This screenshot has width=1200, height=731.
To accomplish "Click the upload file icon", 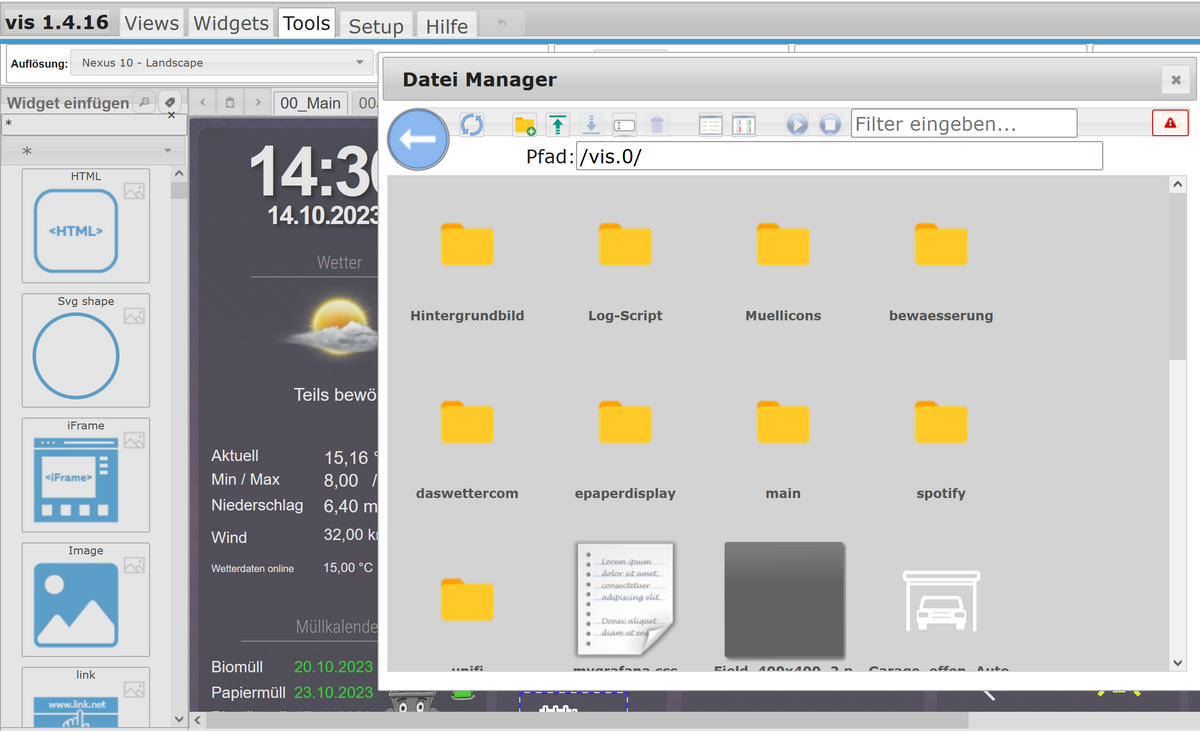I will (558, 125).
